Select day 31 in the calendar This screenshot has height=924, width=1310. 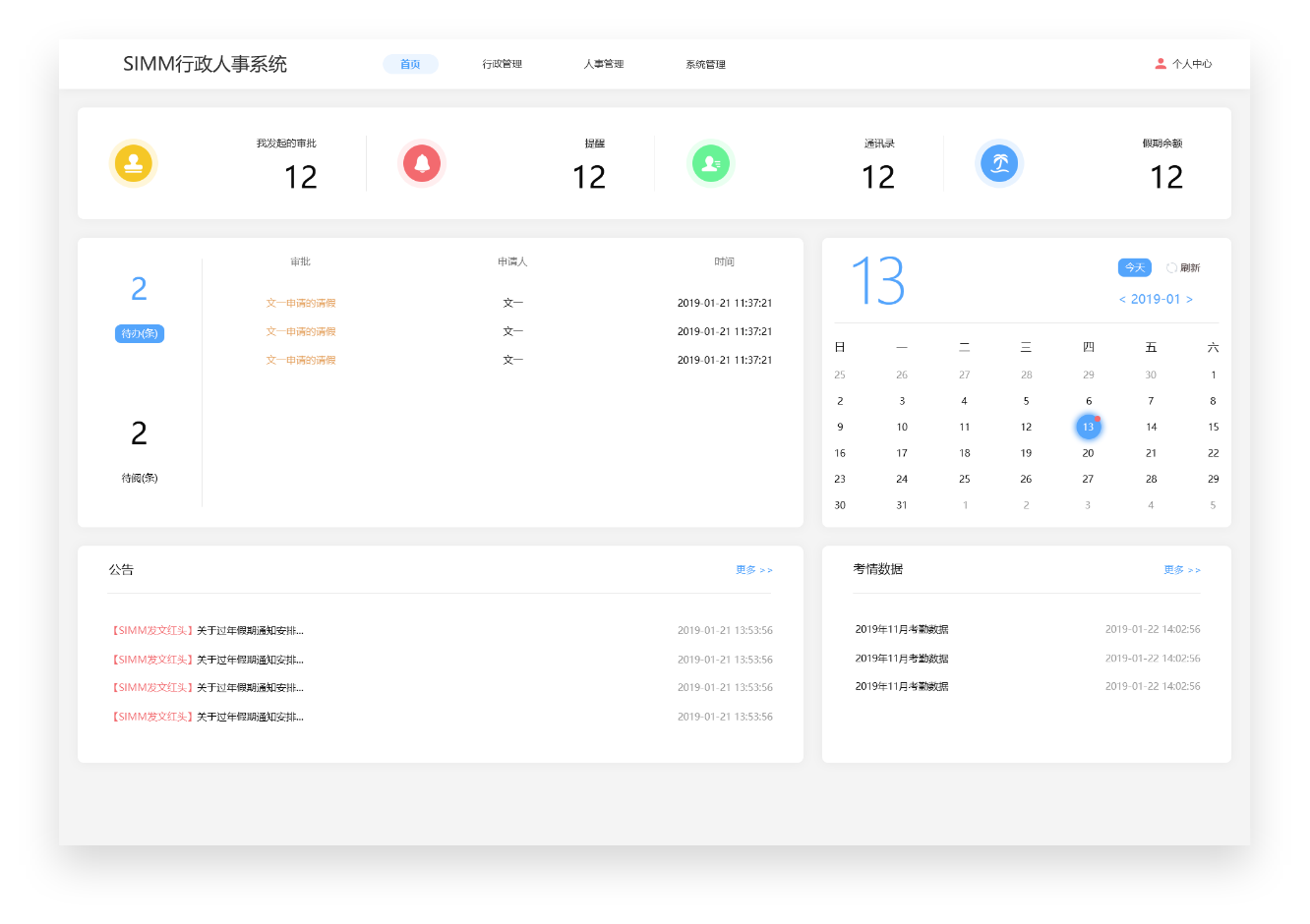[902, 505]
